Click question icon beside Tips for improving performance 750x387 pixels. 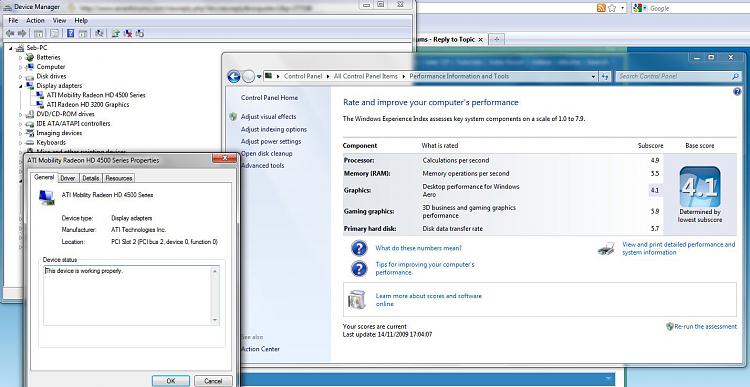click(359, 268)
